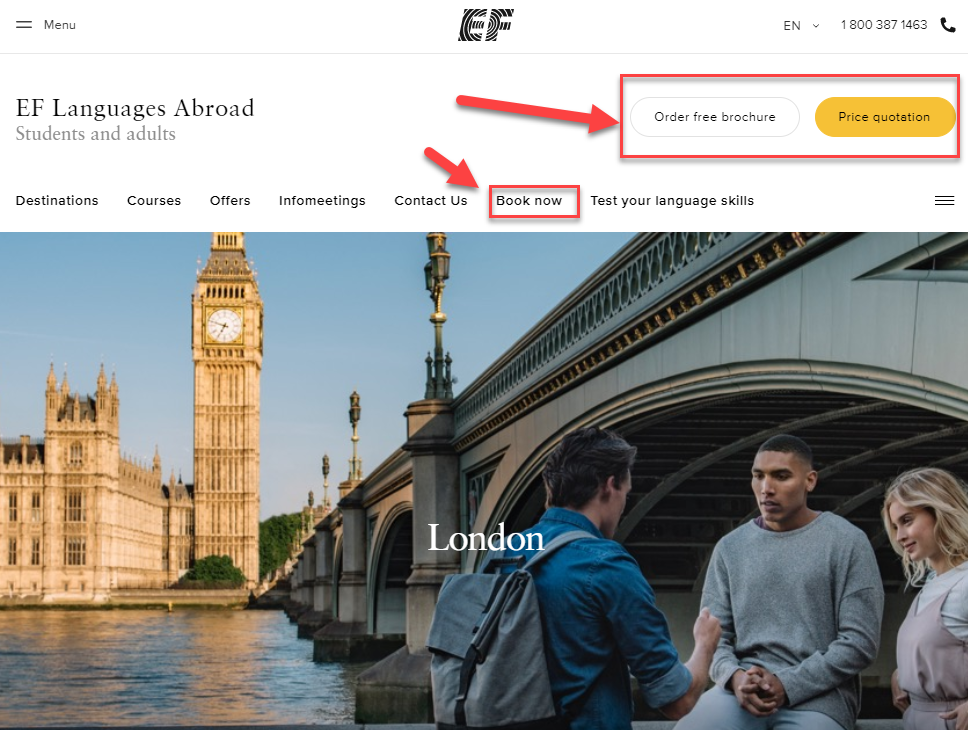Click the phone number 1 800 387 1463

point(883,25)
